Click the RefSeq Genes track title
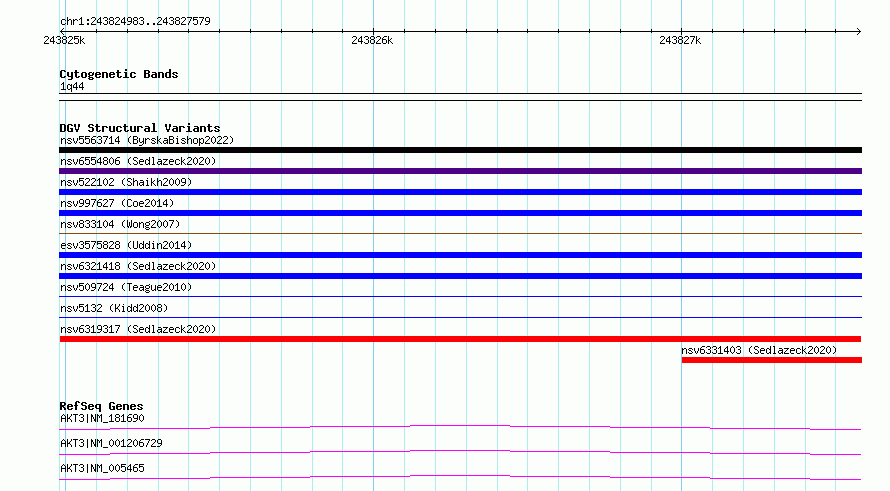Image resolution: width=890 pixels, height=491 pixels. coord(101,406)
